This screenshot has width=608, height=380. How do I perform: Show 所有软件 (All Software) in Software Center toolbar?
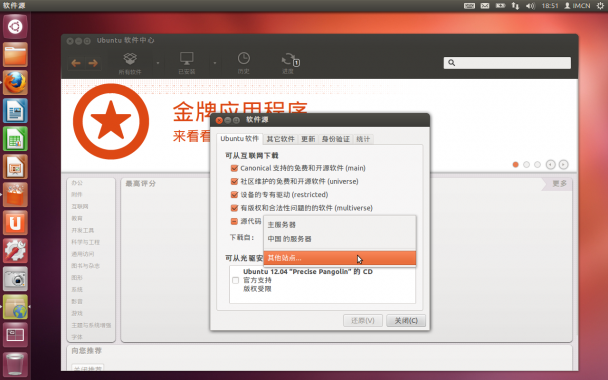130,63
